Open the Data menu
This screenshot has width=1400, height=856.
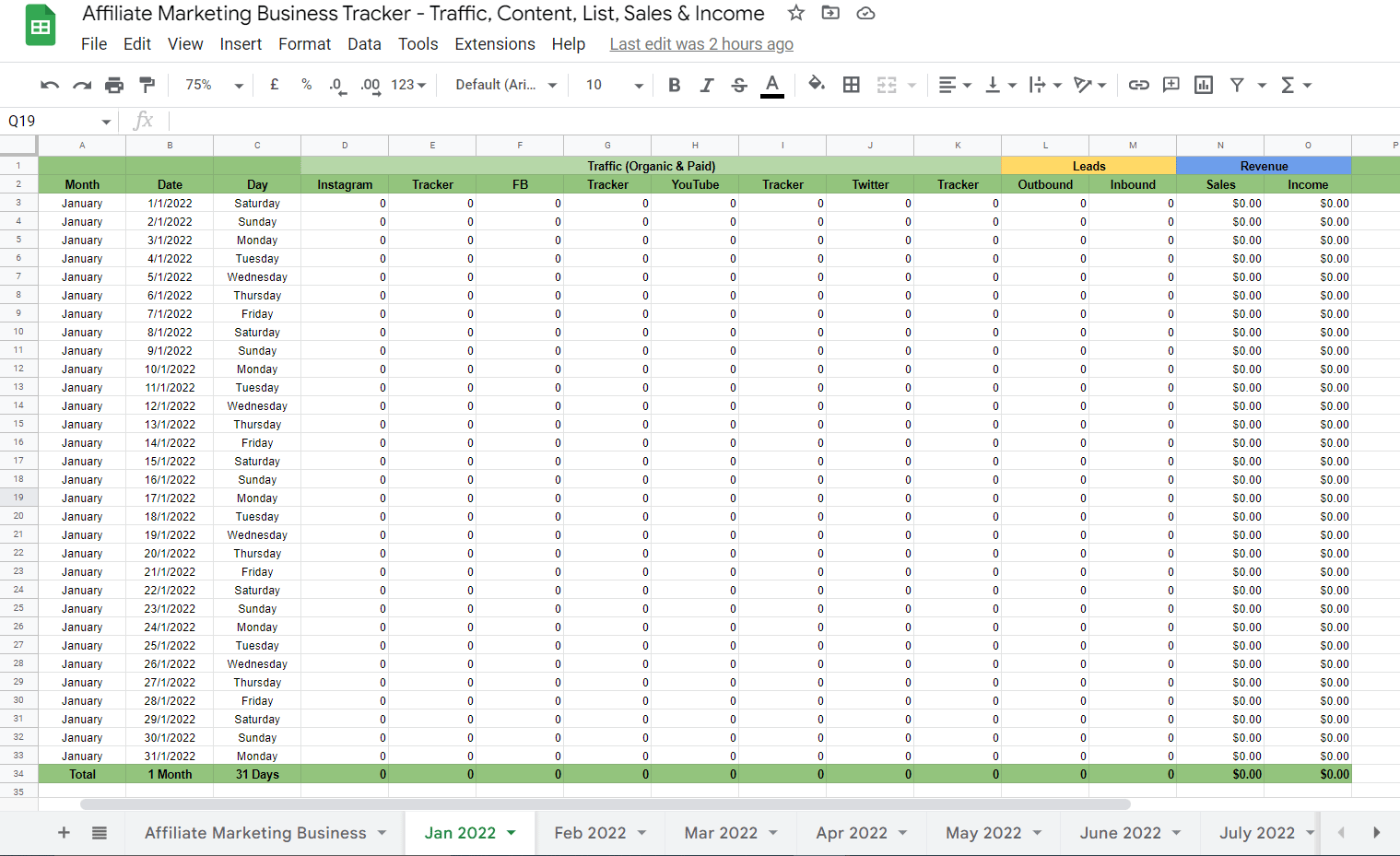pos(364,43)
